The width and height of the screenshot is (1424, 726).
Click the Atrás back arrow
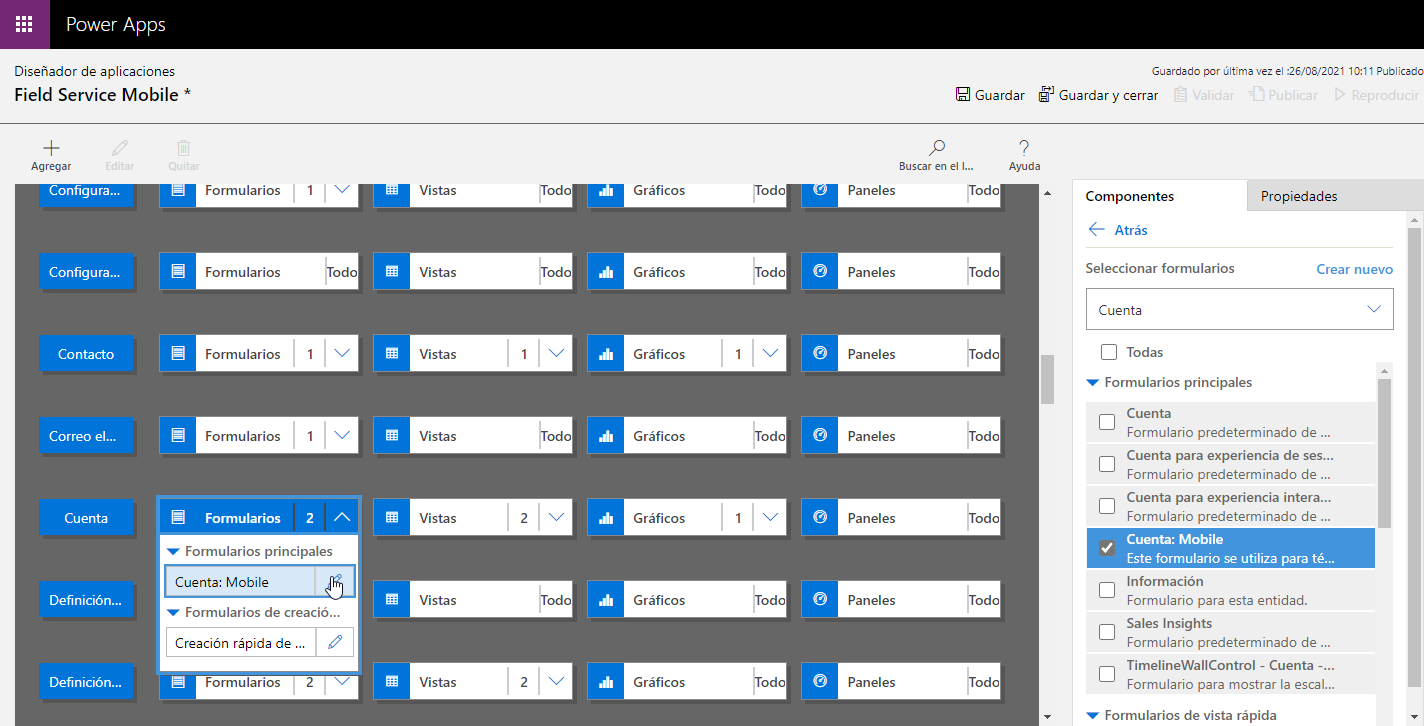[x=1097, y=229]
